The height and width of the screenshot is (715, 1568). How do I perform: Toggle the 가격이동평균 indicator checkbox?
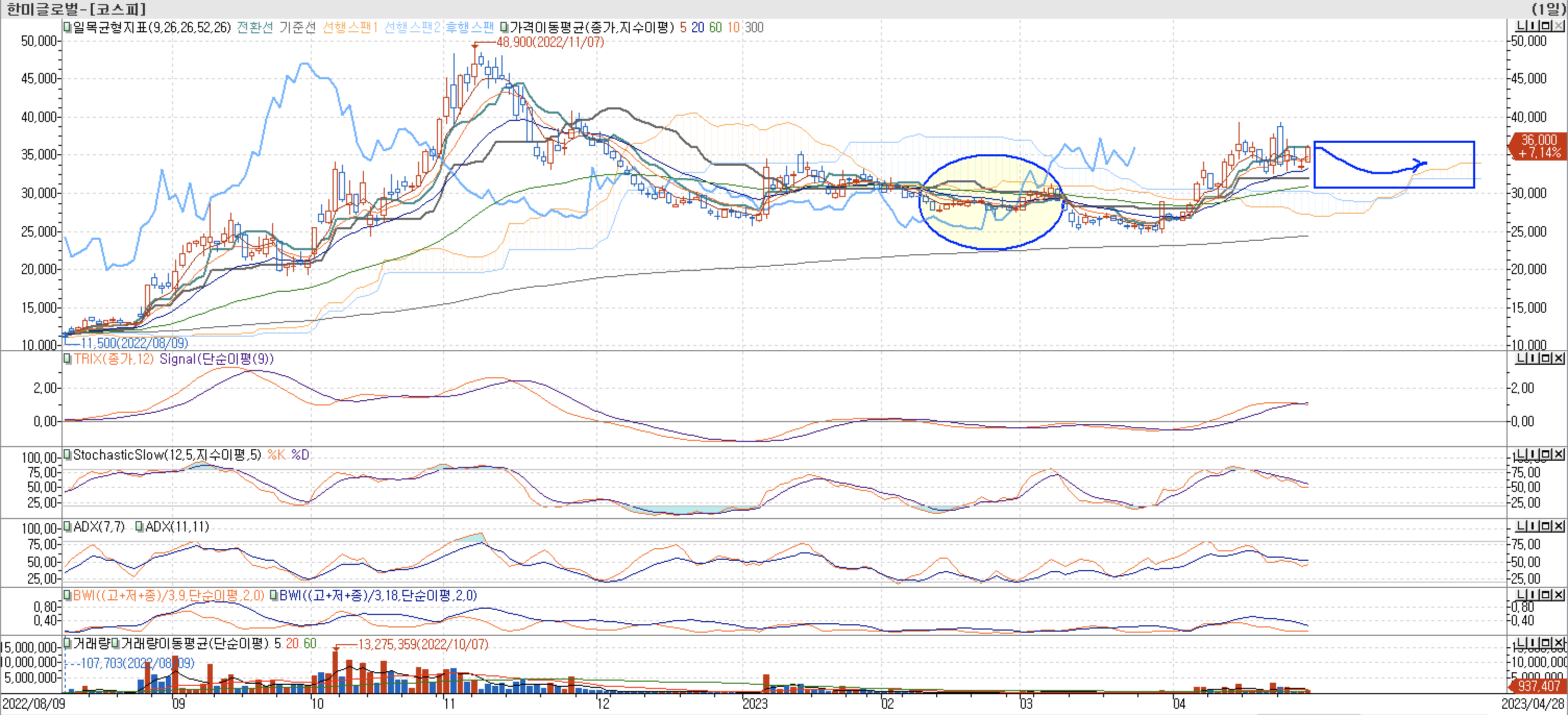coord(505,28)
